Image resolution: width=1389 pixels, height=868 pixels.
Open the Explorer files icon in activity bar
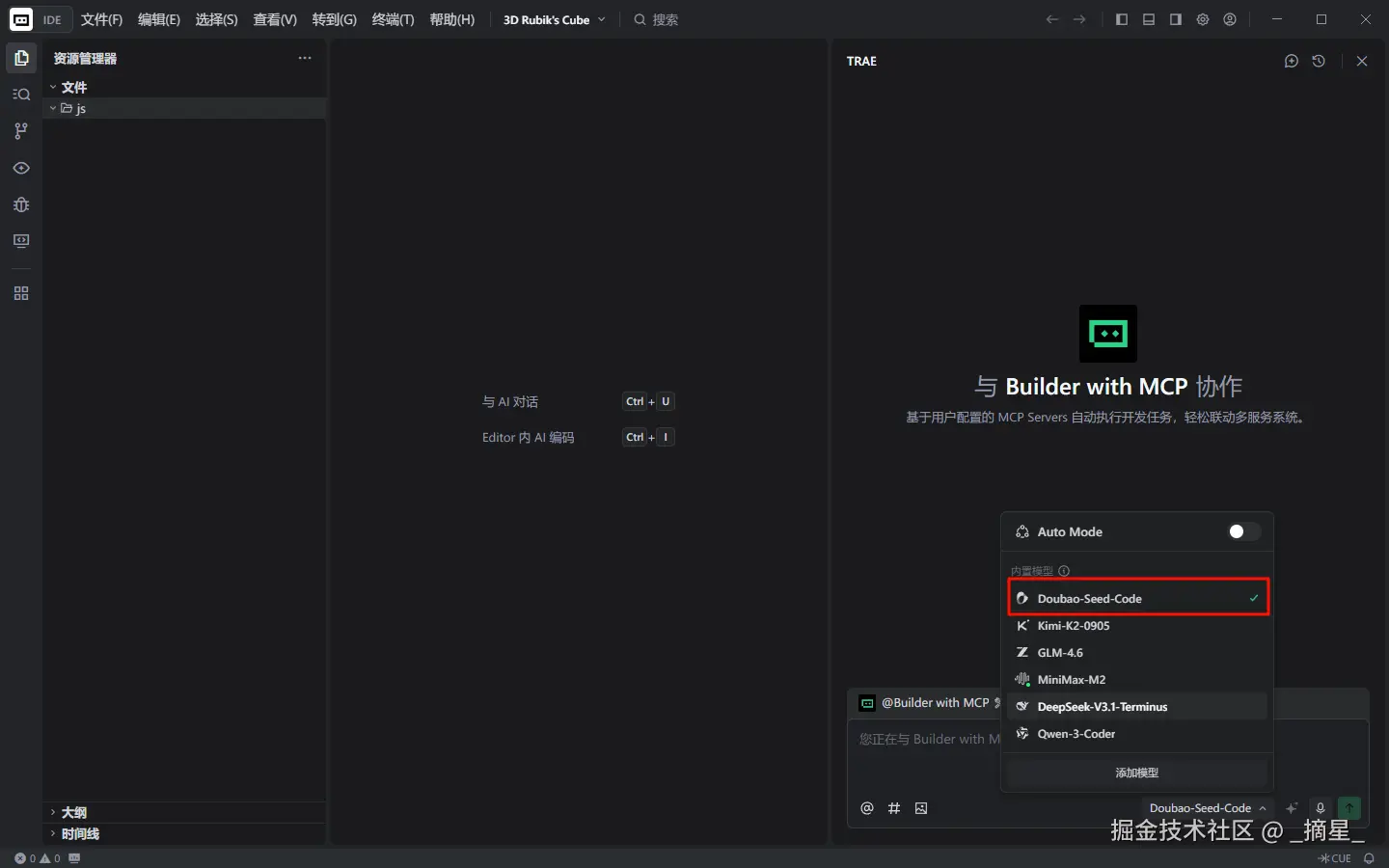point(21,58)
